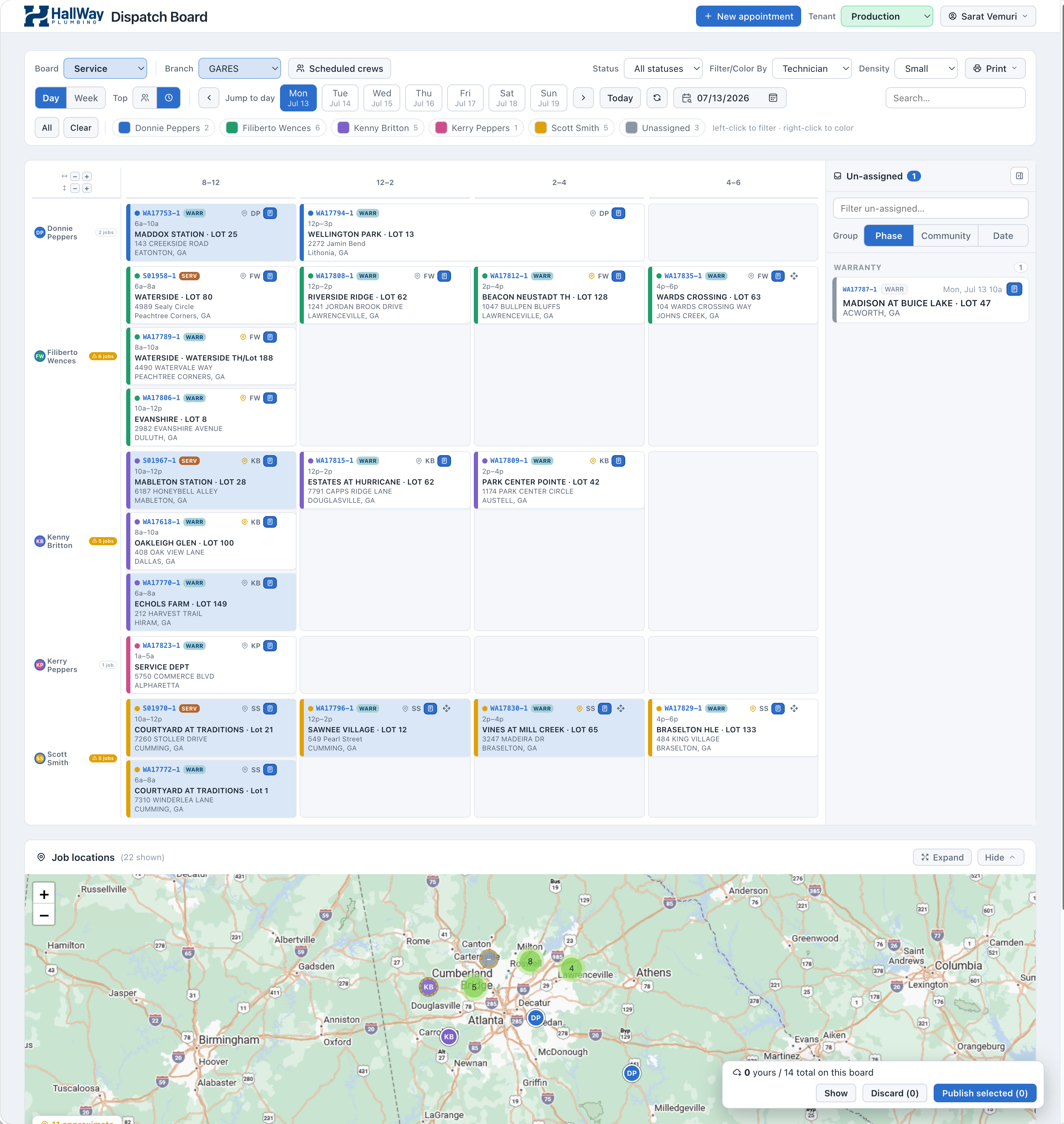Open notes icon on unassigned WA17787-1 card
This screenshot has width=1064, height=1124.
click(x=1014, y=289)
